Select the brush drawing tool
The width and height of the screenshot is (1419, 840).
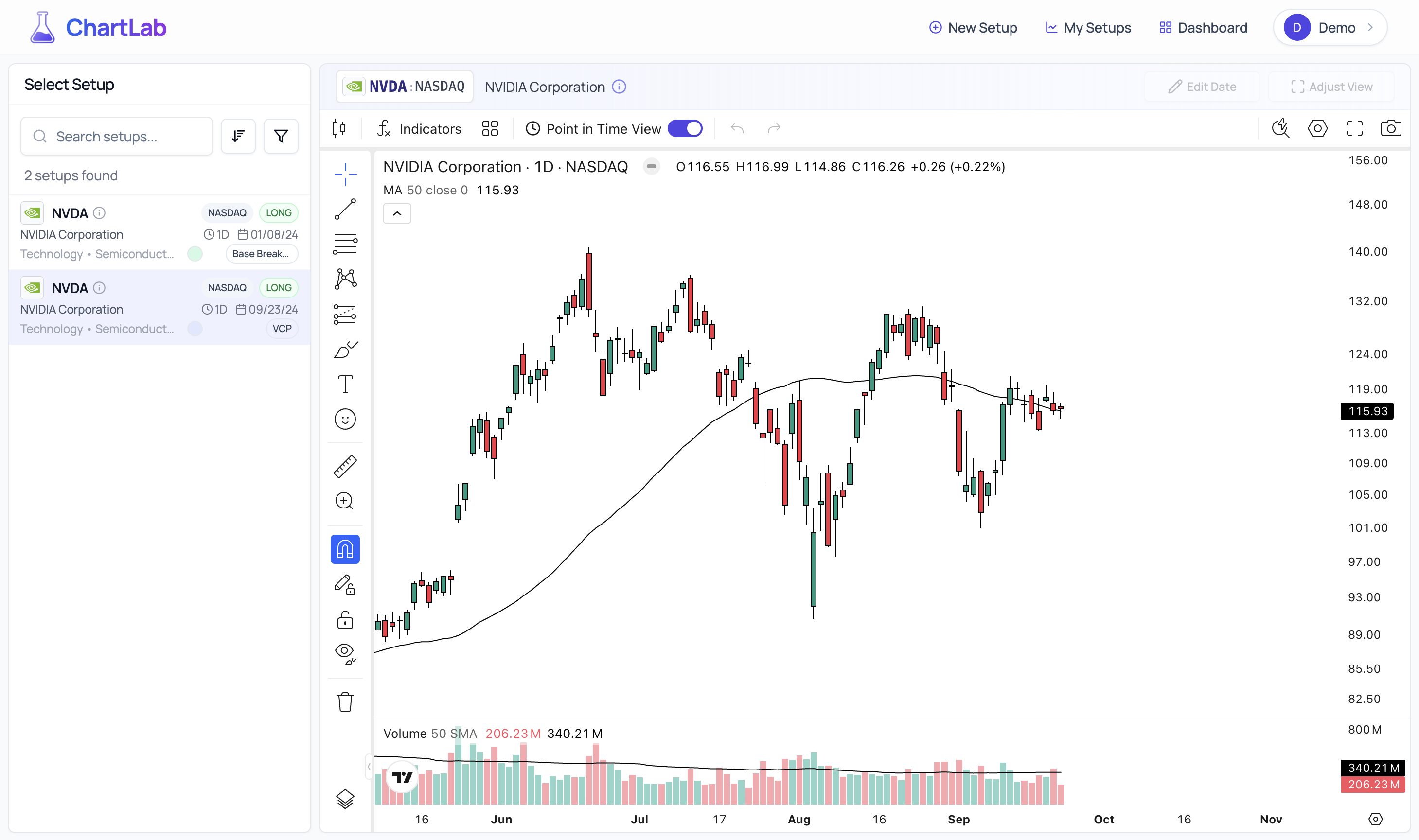coord(345,349)
